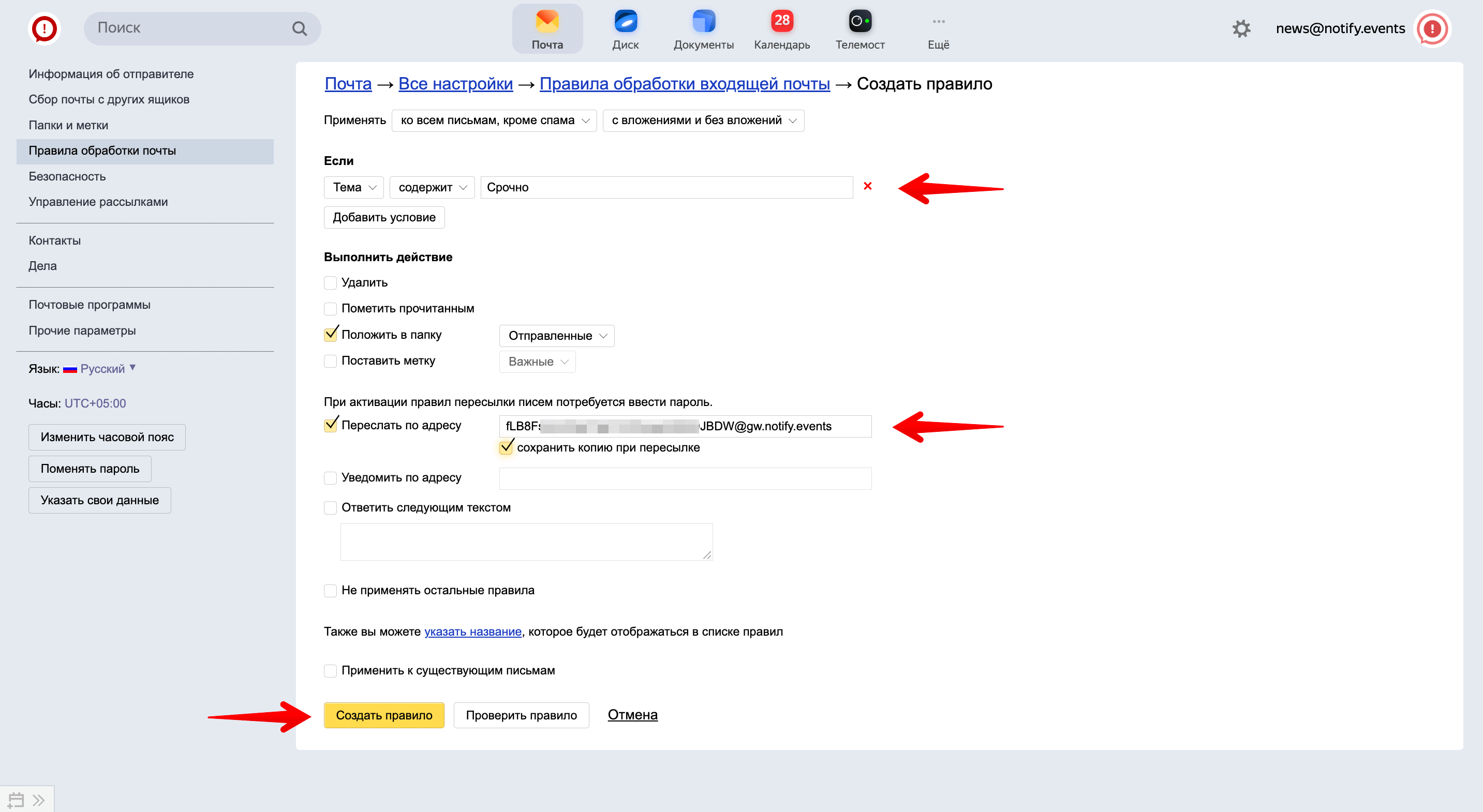Click the notification bell icon top-left

(x=44, y=27)
